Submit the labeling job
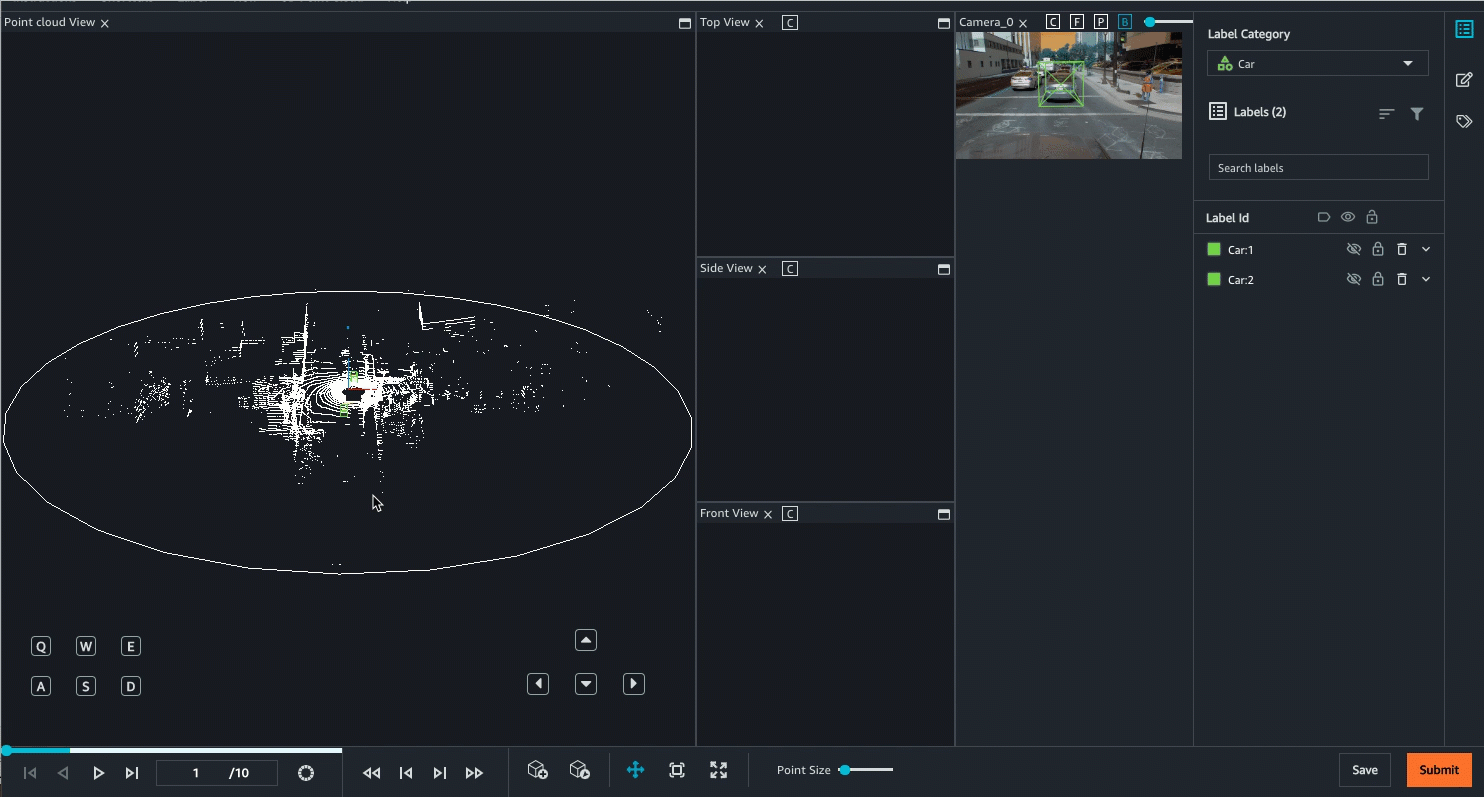1484x797 pixels. [x=1438, y=770]
